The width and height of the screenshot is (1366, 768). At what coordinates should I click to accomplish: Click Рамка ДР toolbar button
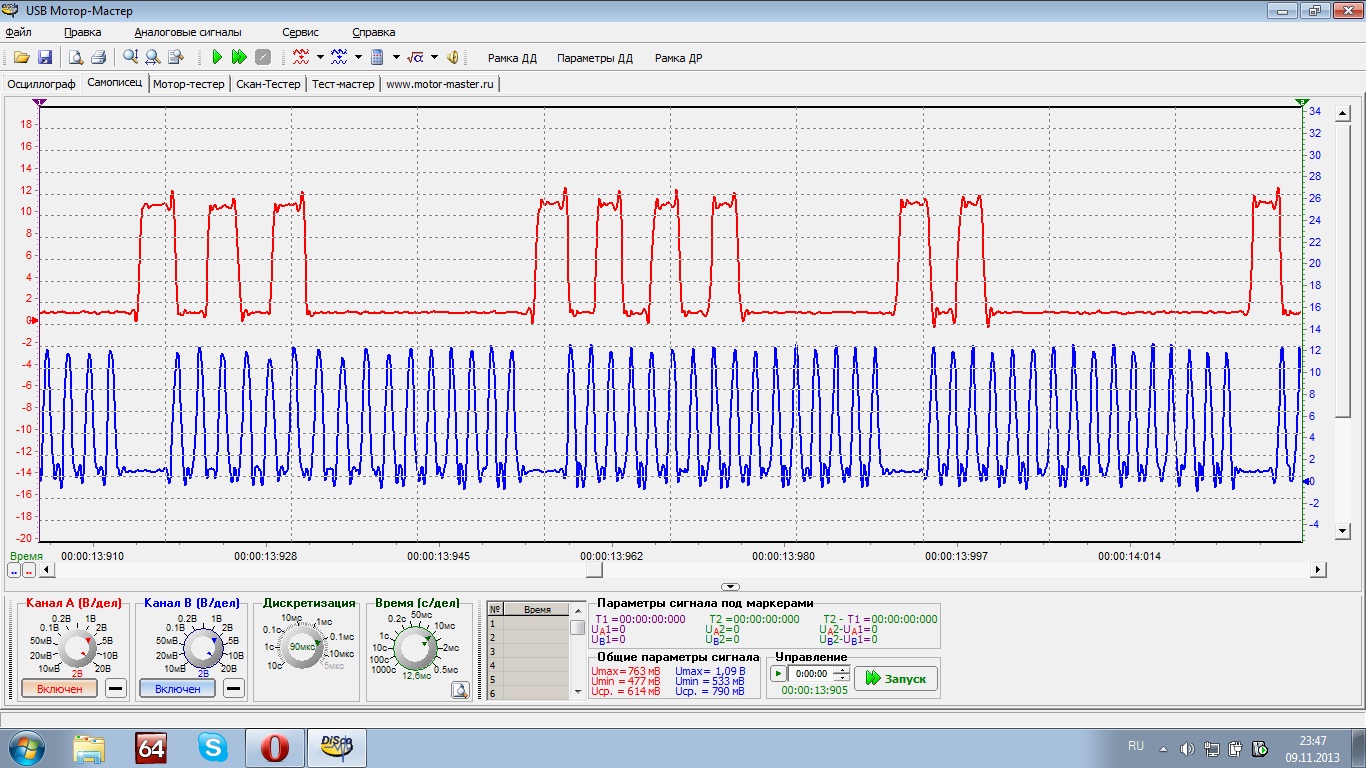[x=678, y=58]
